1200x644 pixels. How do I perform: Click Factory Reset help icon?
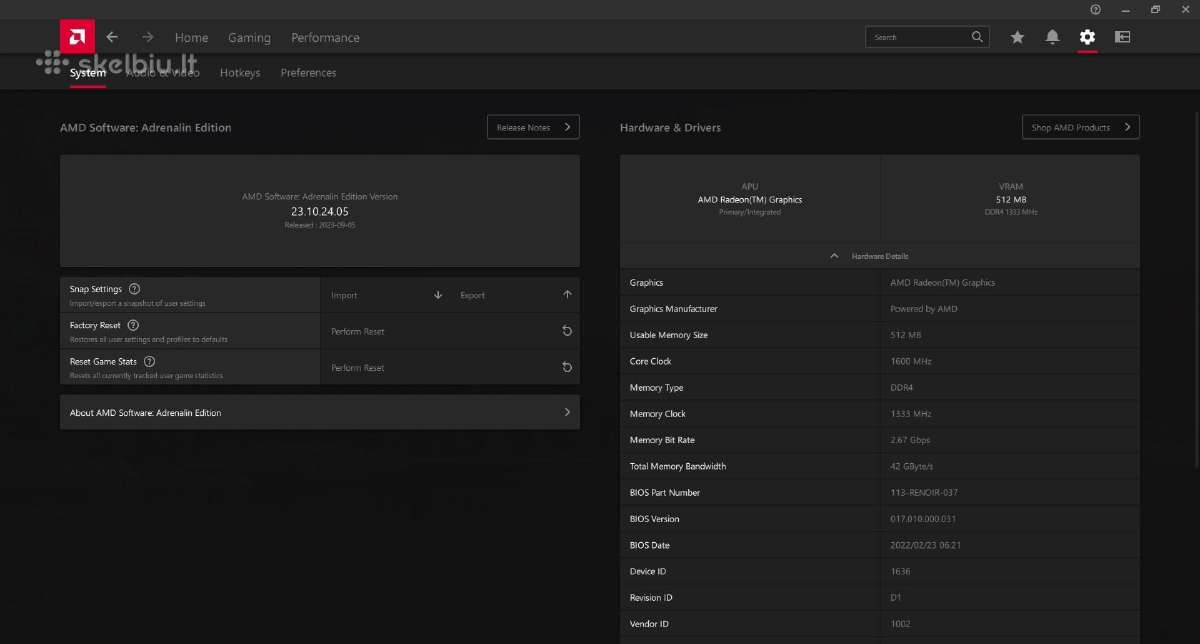click(x=133, y=325)
